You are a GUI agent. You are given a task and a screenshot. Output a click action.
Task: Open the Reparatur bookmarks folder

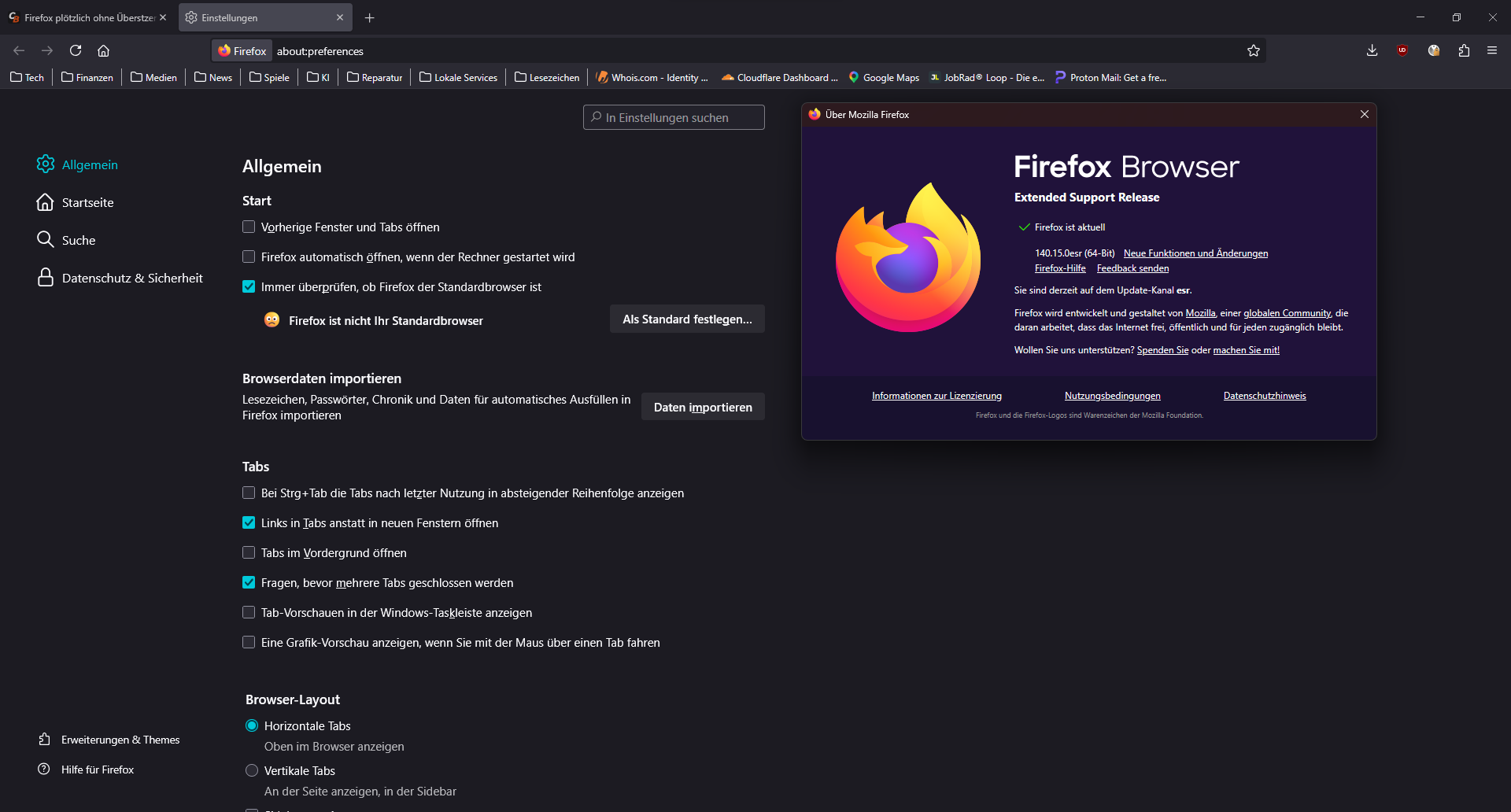[x=375, y=77]
